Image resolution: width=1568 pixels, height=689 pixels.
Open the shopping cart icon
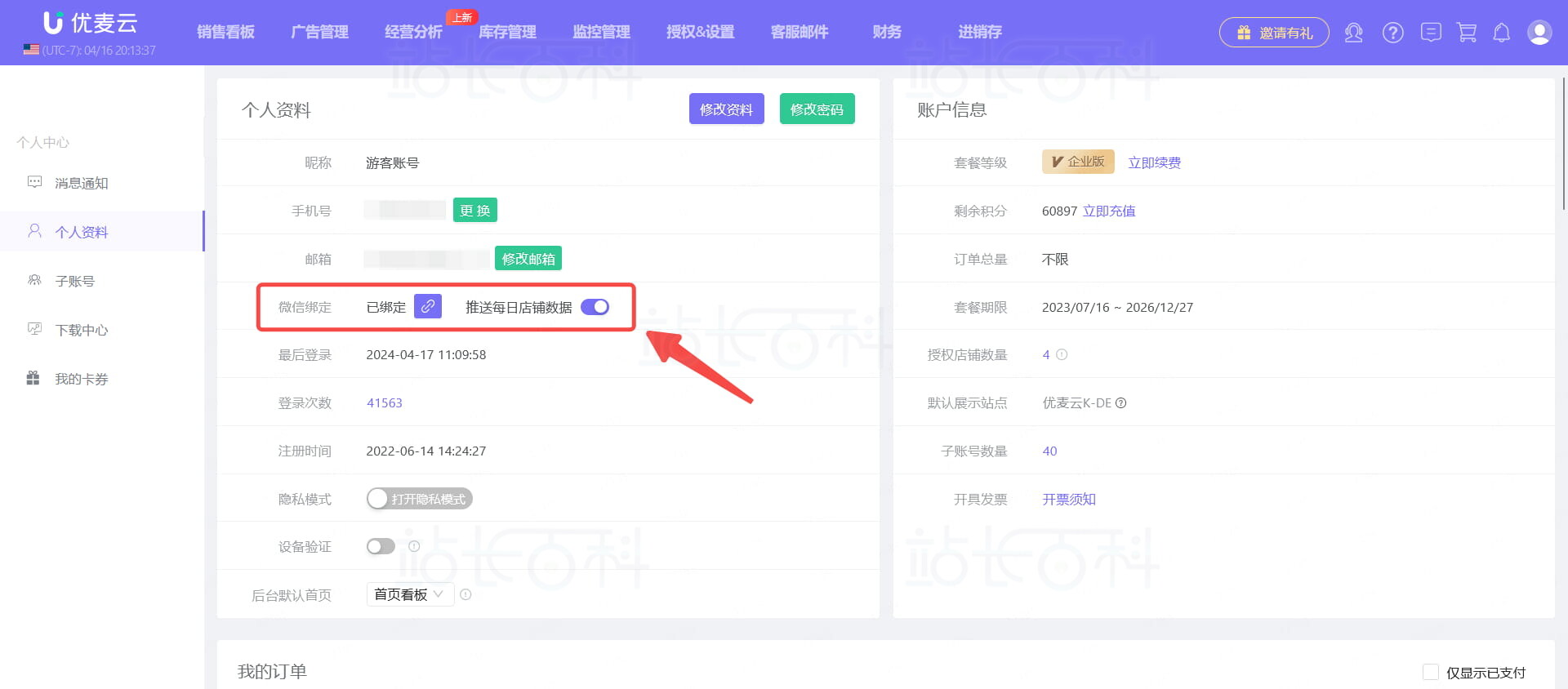(x=1467, y=33)
